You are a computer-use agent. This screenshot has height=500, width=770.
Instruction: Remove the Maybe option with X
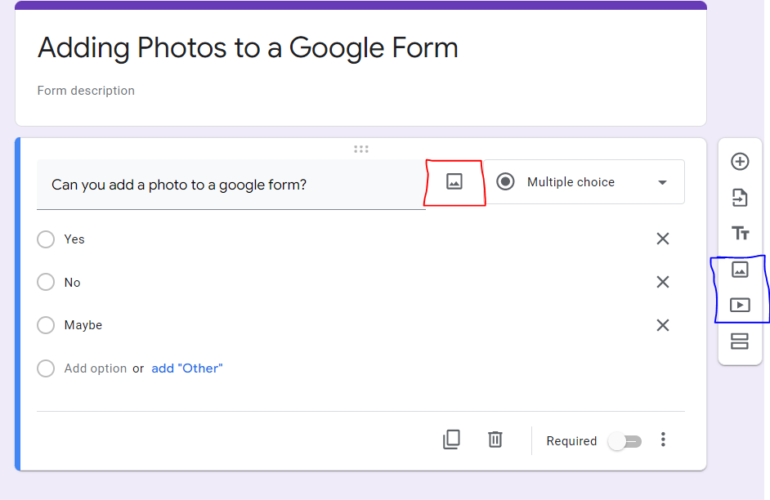(x=662, y=325)
